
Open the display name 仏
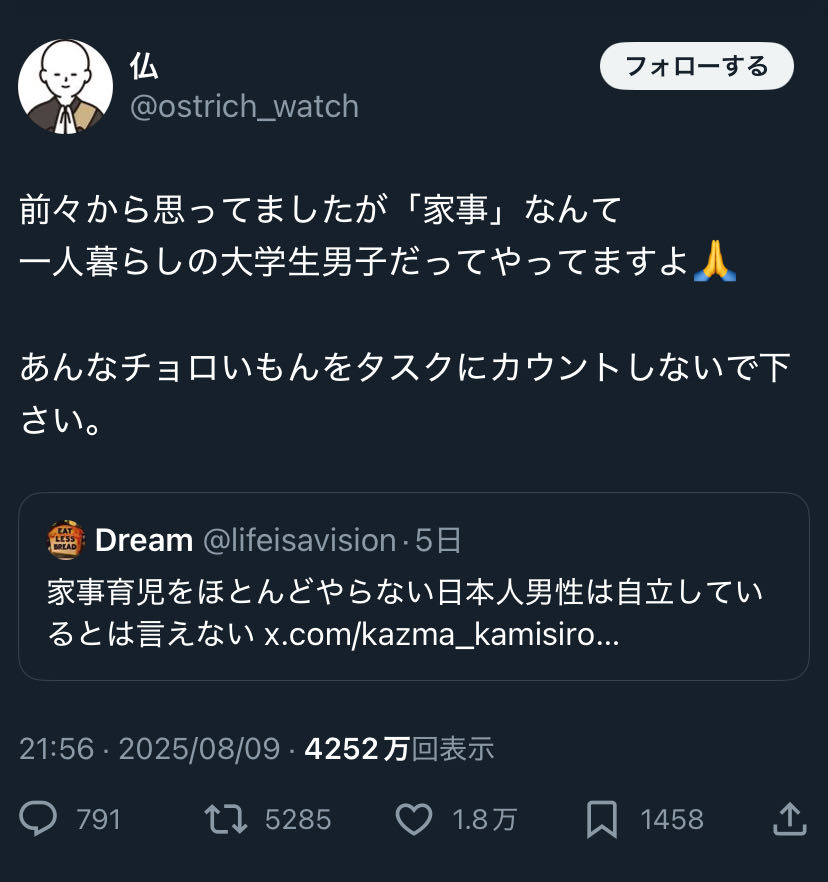click(x=144, y=67)
